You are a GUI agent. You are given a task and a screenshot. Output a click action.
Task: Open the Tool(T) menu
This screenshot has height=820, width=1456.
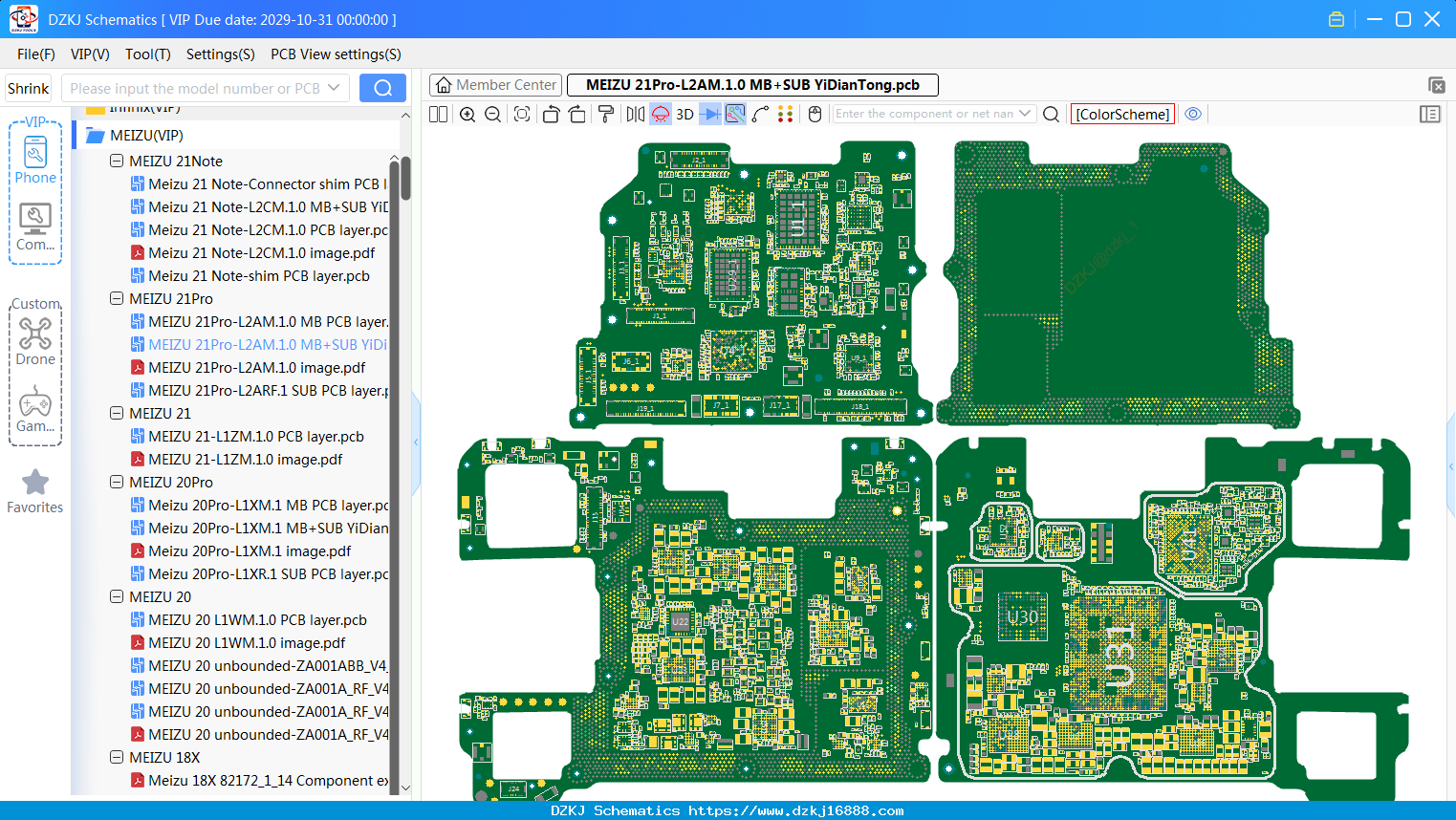(148, 54)
